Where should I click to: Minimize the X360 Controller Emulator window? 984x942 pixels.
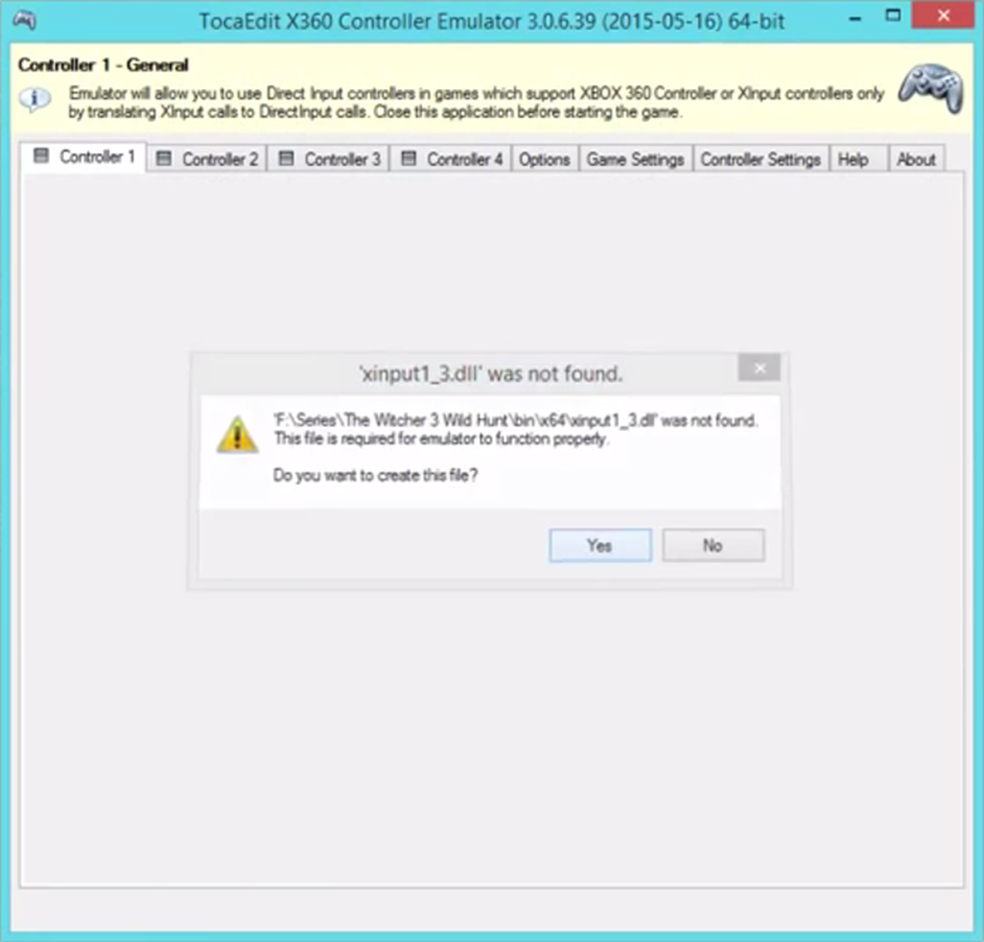click(855, 18)
